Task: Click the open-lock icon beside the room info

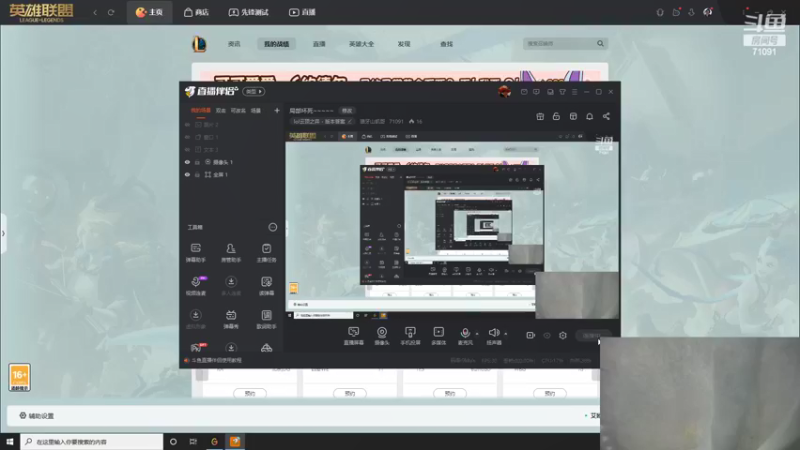Action: pyautogui.click(x=556, y=116)
